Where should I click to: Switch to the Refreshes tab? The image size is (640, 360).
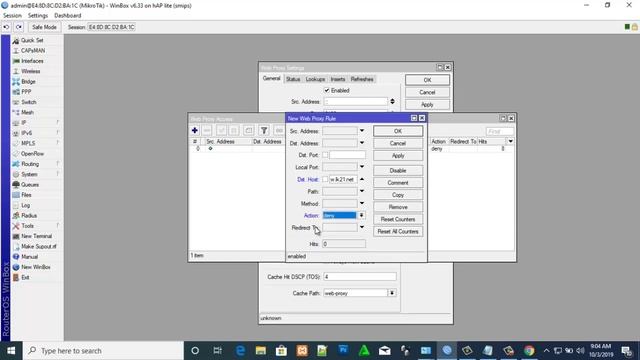pyautogui.click(x=362, y=79)
